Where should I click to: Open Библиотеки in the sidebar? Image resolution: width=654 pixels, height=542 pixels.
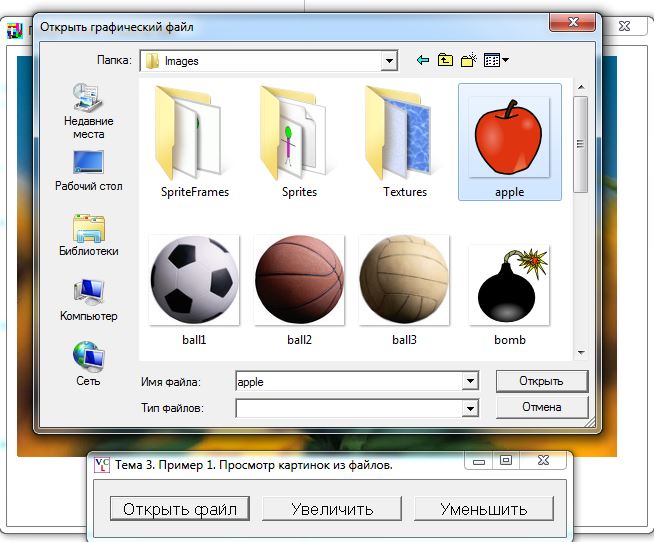point(89,235)
